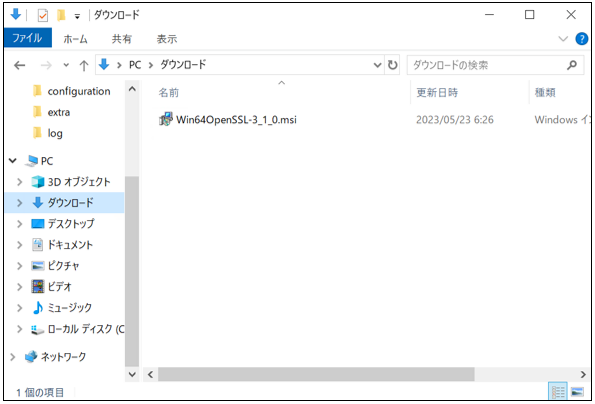Switch to large thumbnails view icon
This screenshot has height=404, width=595.
[x=577, y=391]
